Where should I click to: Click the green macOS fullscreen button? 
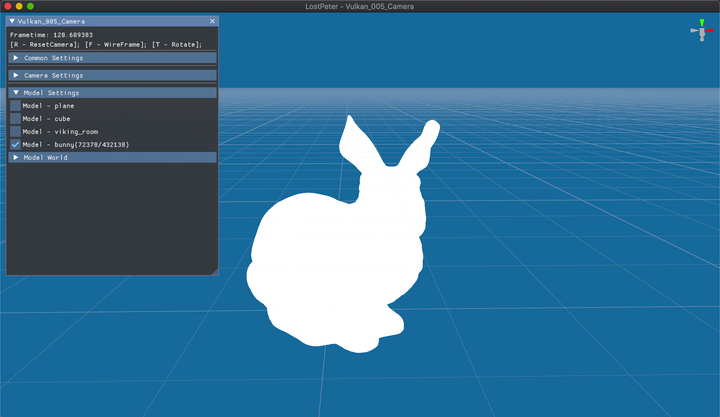pos(31,6)
